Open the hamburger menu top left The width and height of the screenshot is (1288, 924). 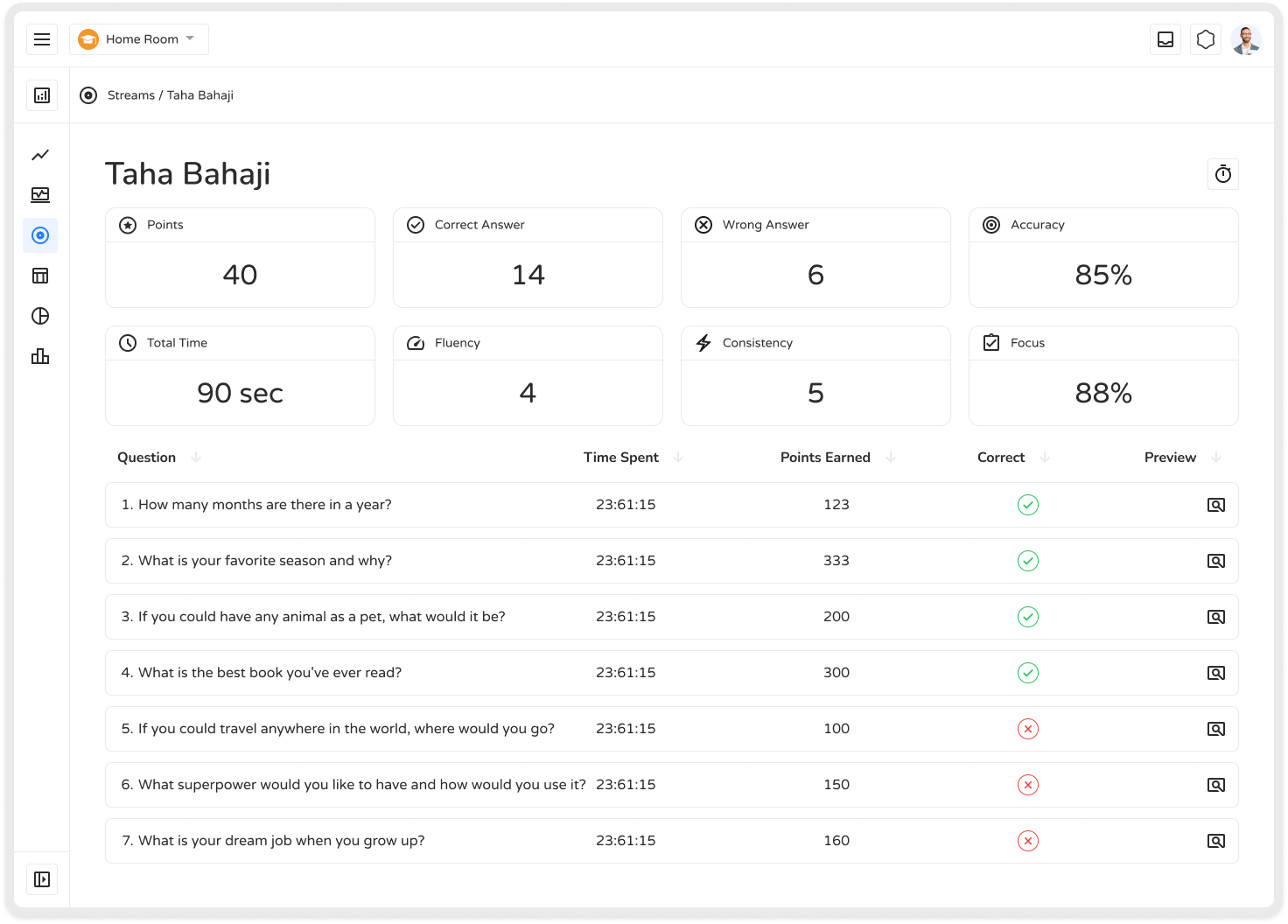tap(42, 38)
